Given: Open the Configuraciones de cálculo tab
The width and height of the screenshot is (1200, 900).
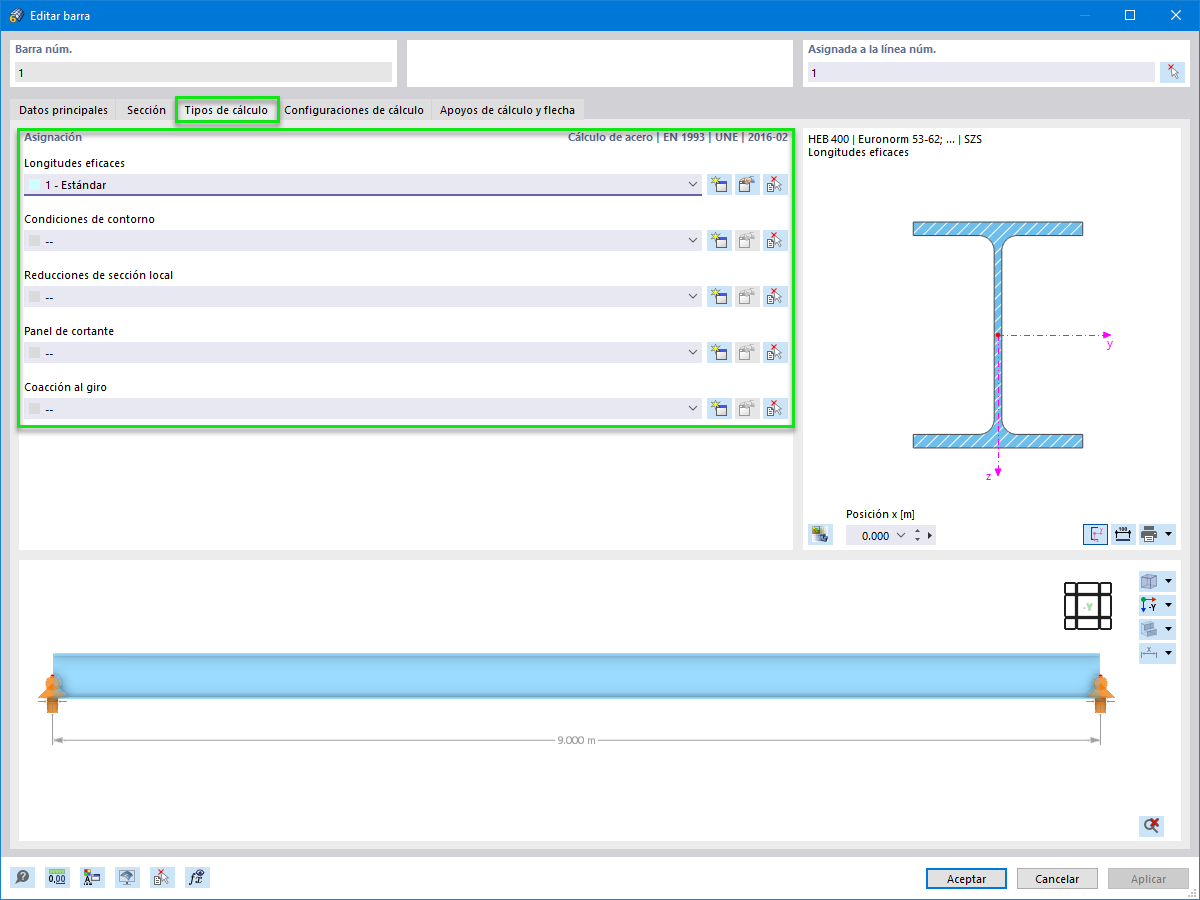Looking at the screenshot, I should tap(354, 110).
